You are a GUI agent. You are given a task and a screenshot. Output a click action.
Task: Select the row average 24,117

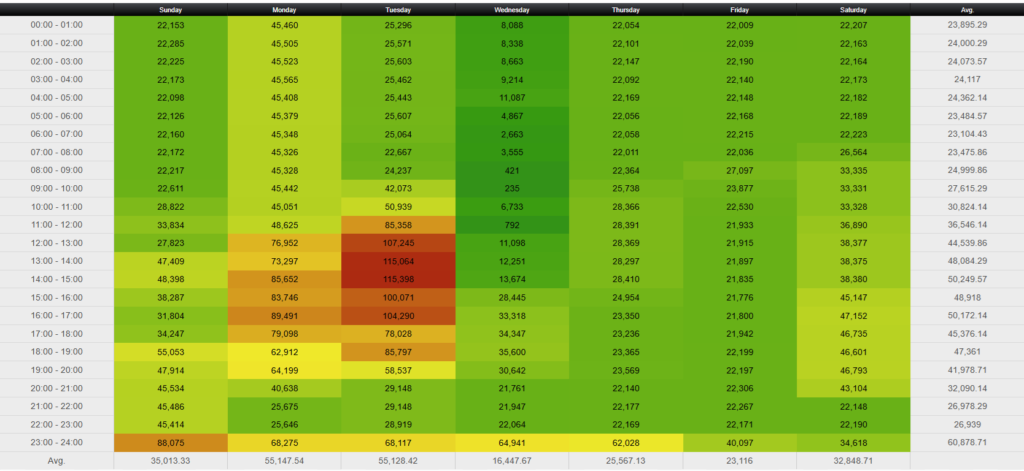(x=967, y=79)
